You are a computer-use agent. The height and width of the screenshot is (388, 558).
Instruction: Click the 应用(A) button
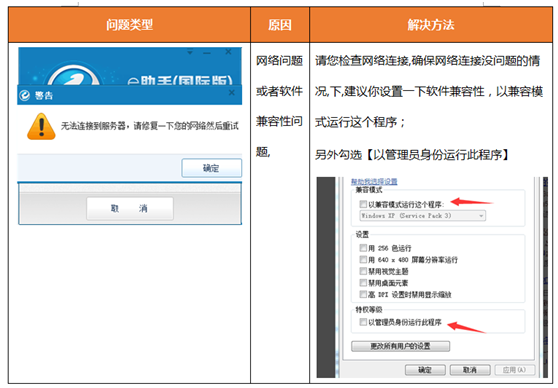point(515,370)
